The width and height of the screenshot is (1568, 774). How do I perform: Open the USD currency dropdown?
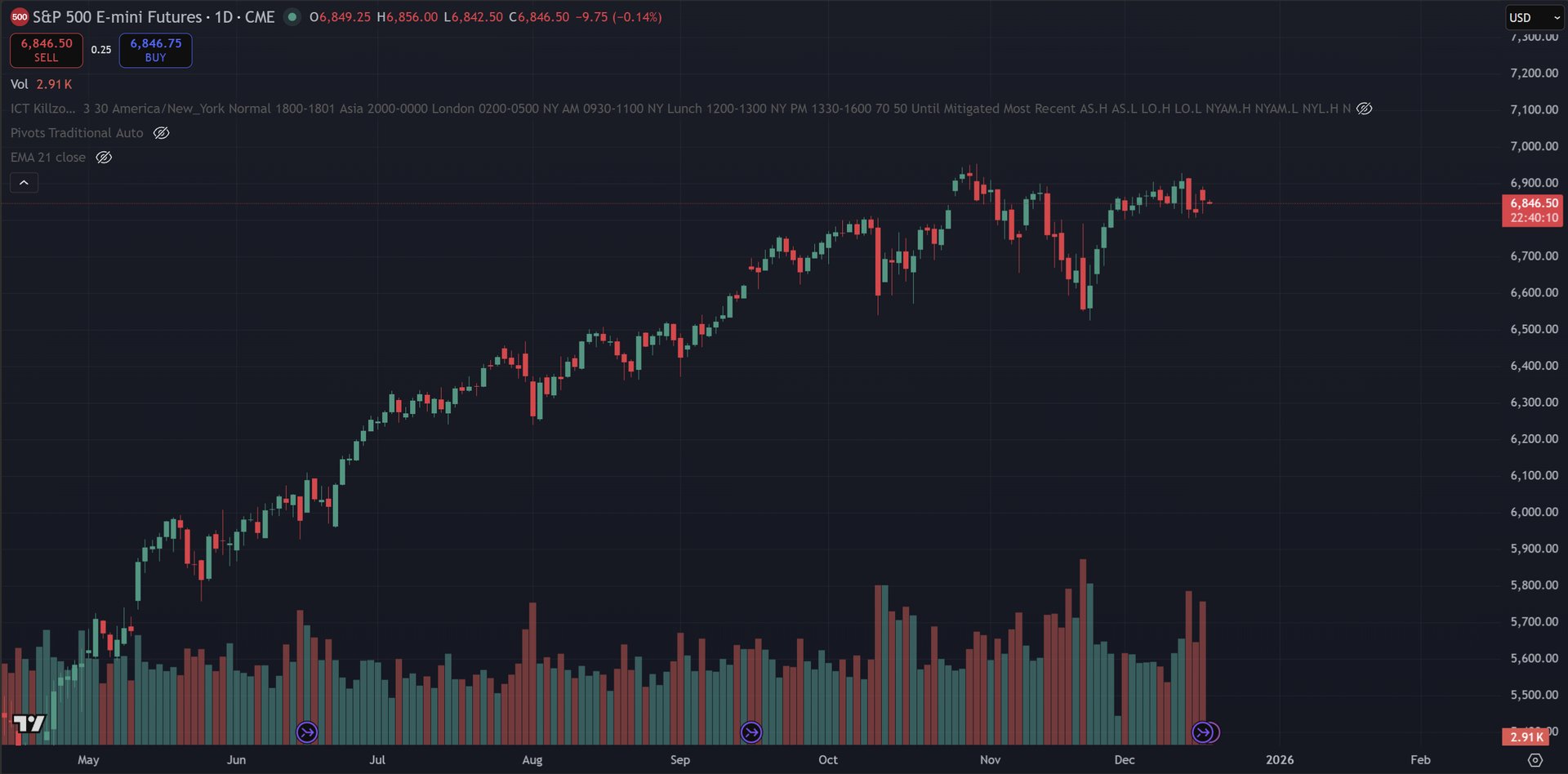point(1534,17)
